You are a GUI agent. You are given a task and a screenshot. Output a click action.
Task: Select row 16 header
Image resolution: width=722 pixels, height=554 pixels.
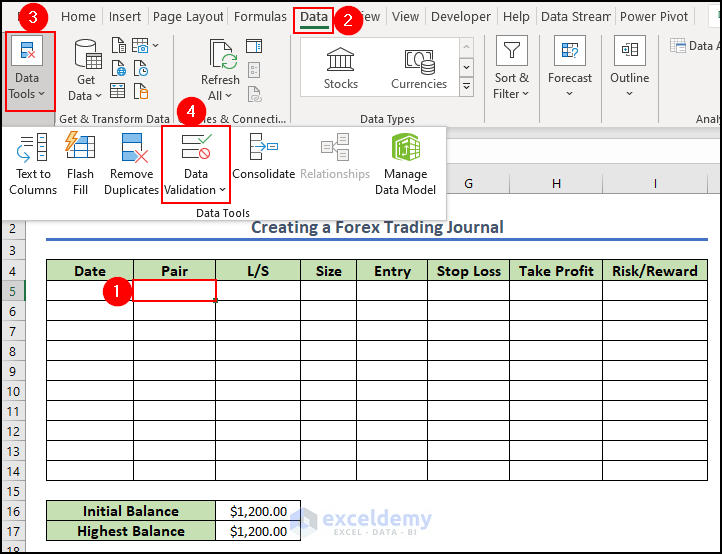(13, 511)
